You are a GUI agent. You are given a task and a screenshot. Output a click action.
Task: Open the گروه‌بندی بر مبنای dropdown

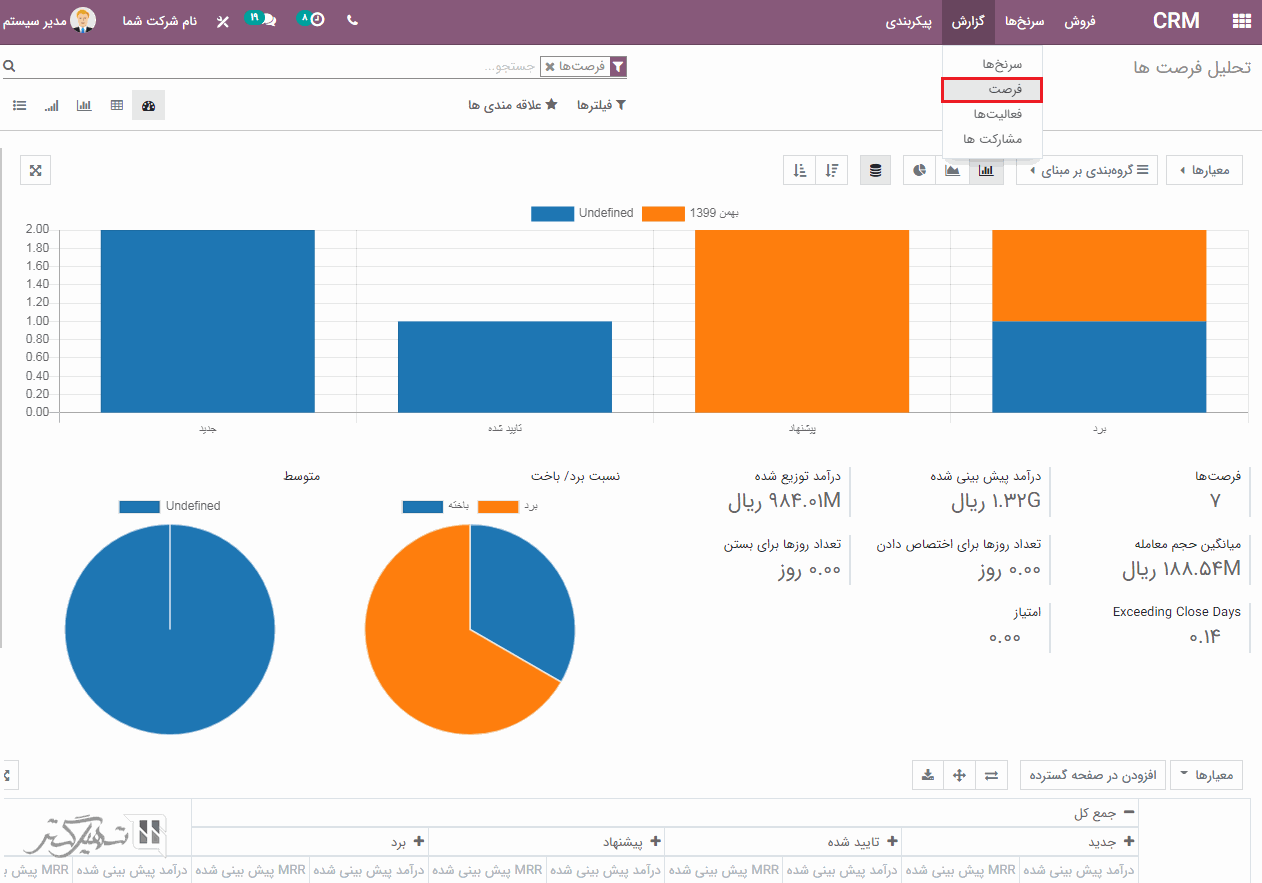pos(1092,171)
